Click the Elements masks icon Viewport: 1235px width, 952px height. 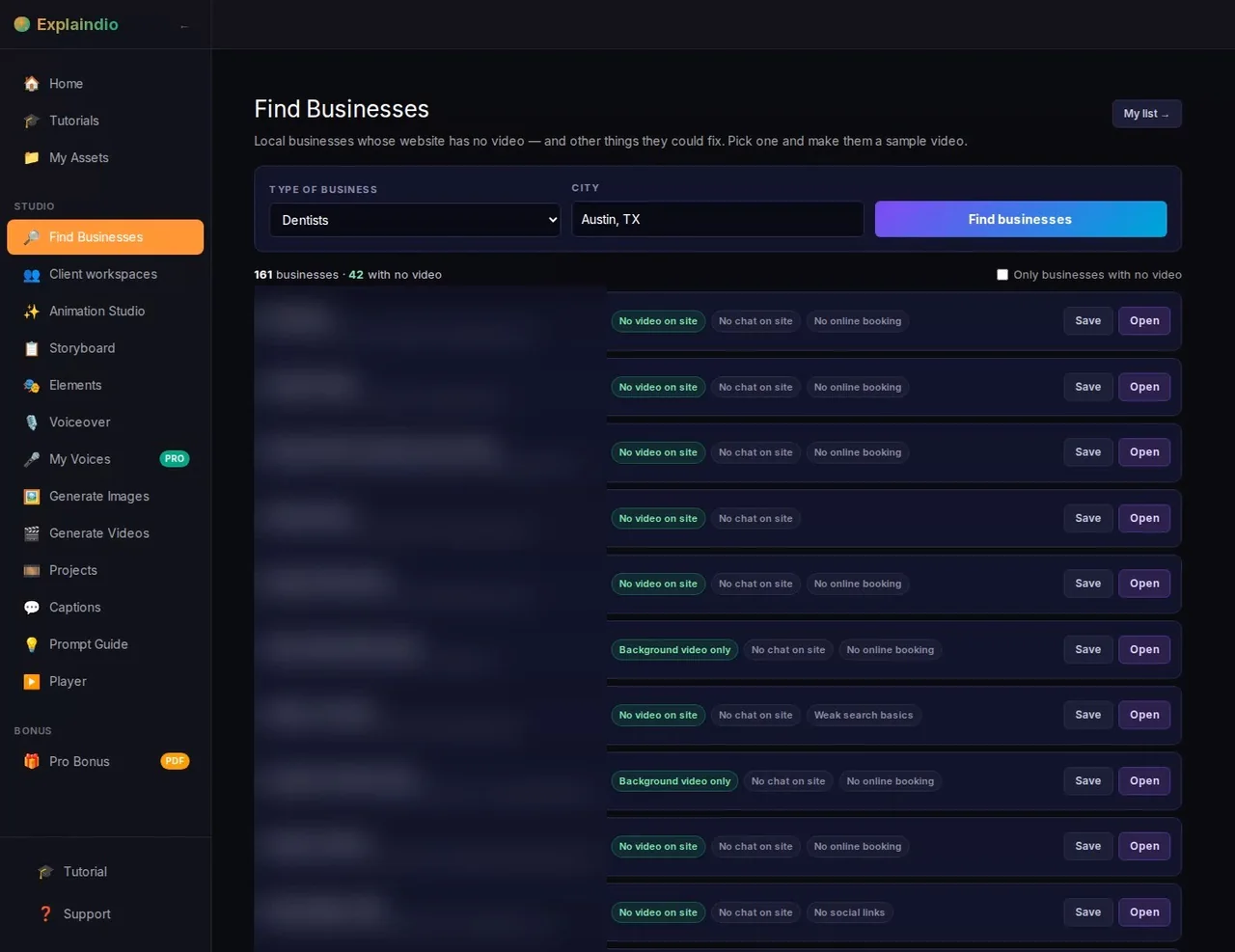click(32, 385)
